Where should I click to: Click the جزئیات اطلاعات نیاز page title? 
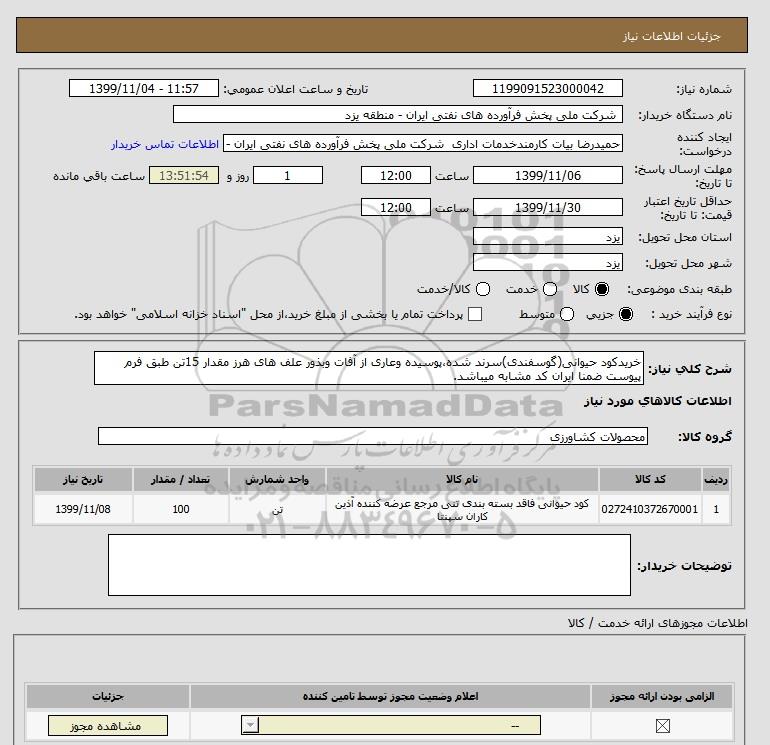671,36
